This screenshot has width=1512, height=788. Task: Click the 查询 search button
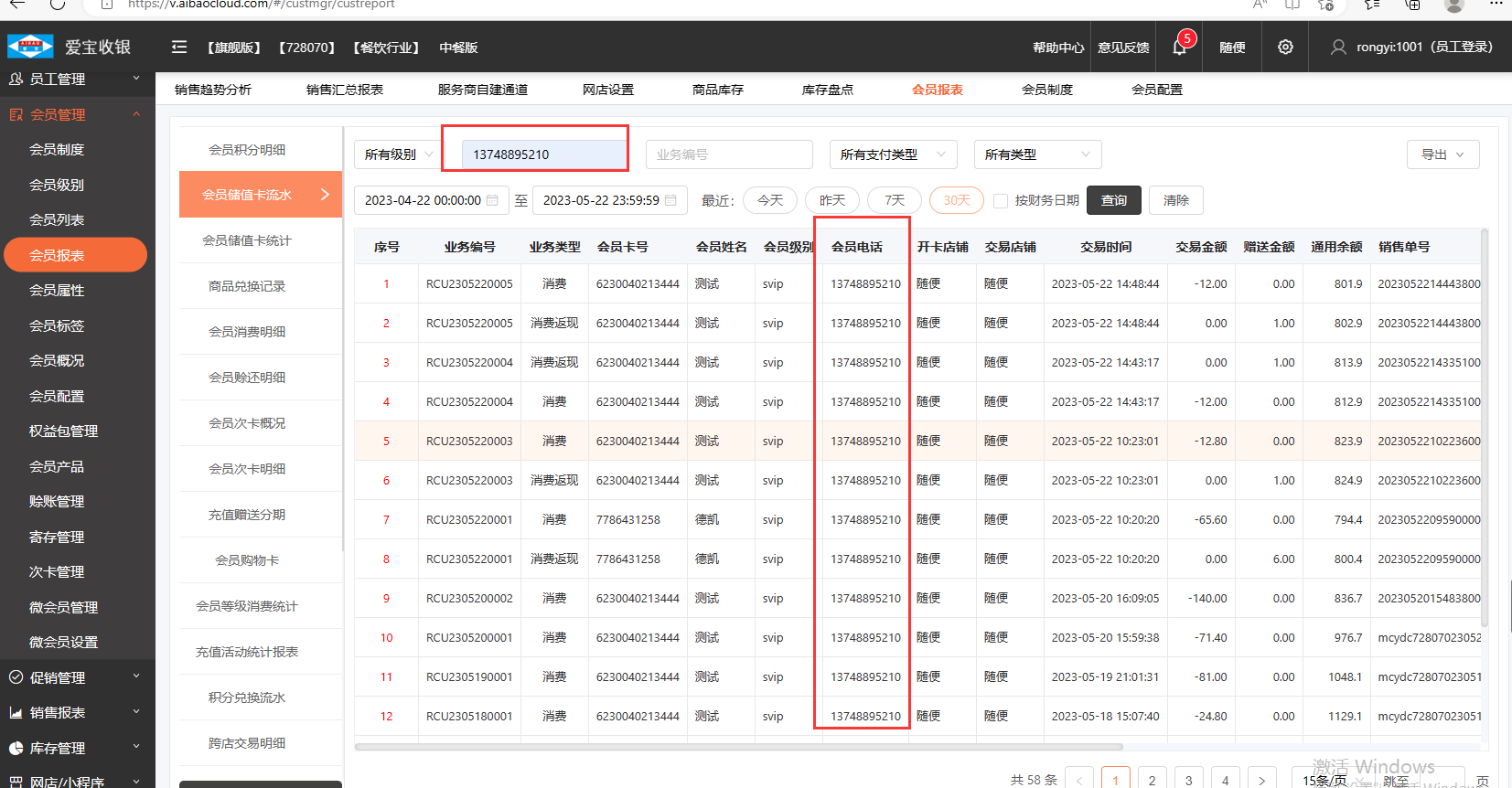tap(1113, 200)
